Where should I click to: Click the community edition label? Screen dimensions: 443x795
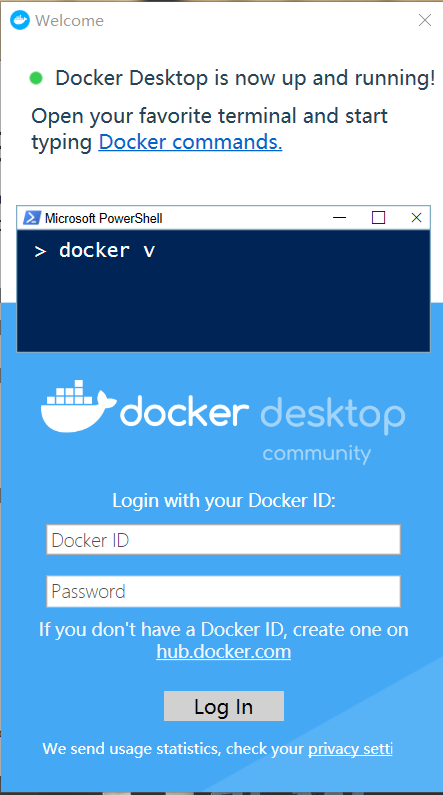pyautogui.click(x=317, y=453)
